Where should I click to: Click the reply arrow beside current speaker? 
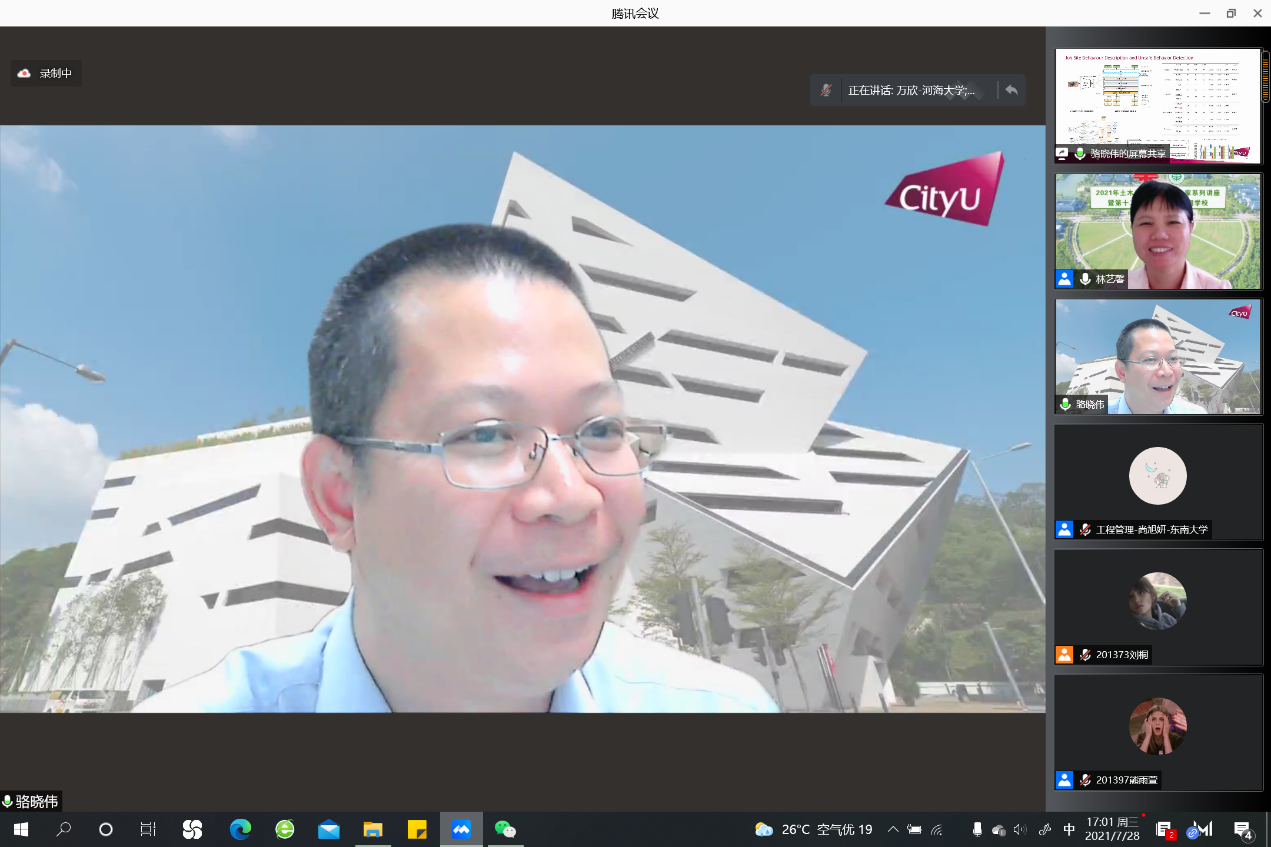[1011, 90]
